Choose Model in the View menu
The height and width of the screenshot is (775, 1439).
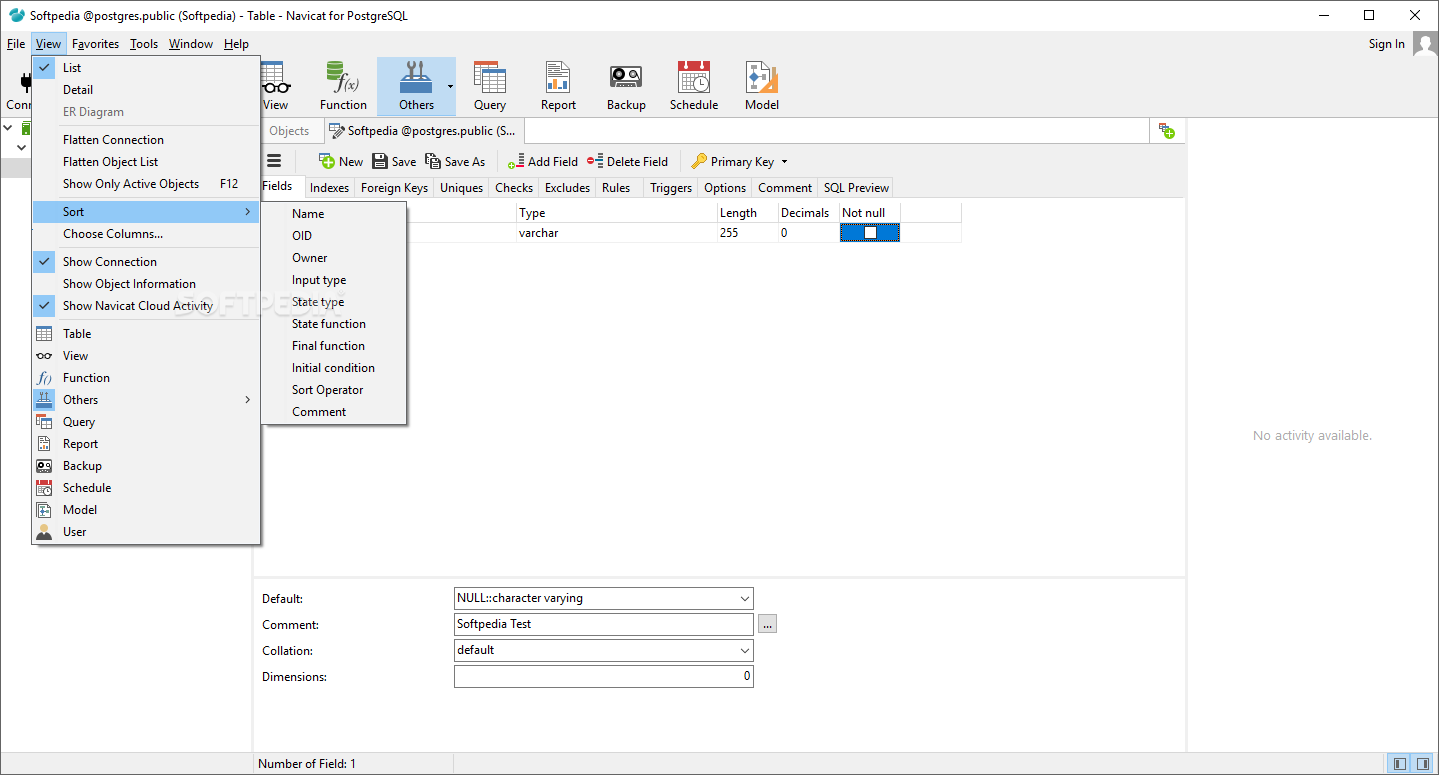point(146,510)
